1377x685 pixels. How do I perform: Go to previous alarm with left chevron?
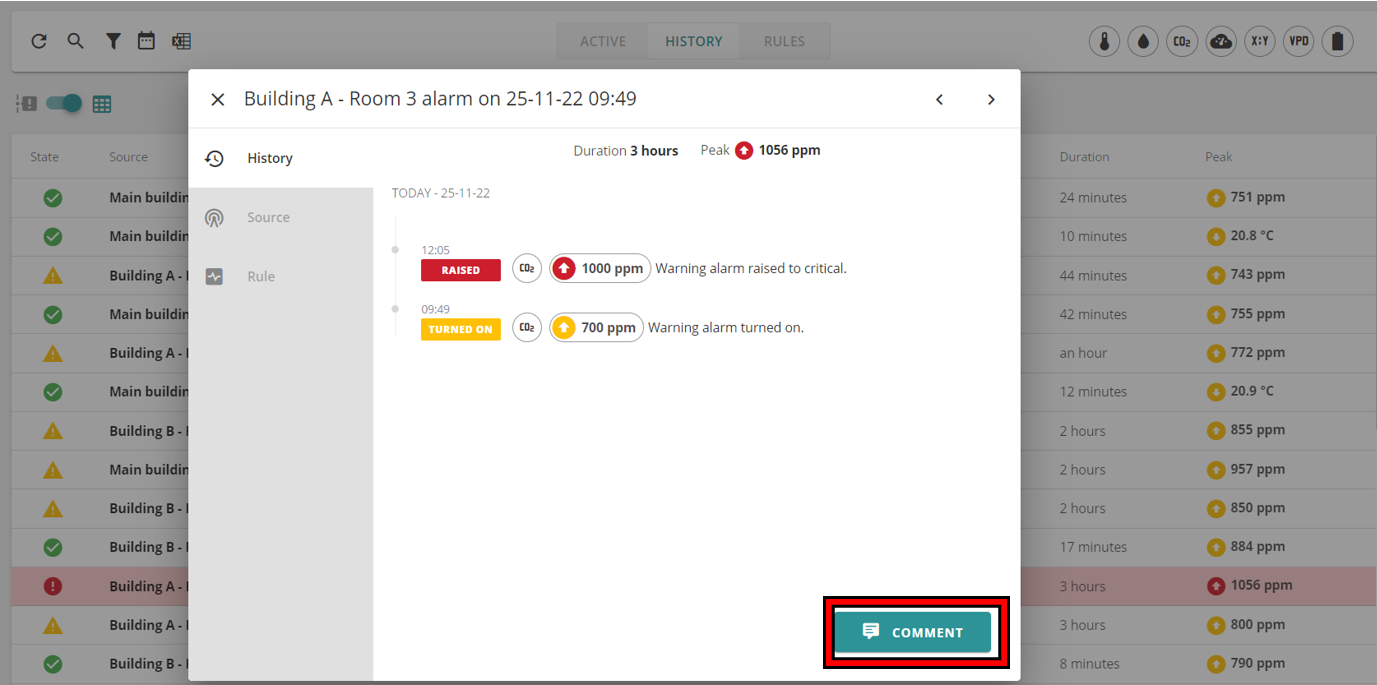[939, 99]
